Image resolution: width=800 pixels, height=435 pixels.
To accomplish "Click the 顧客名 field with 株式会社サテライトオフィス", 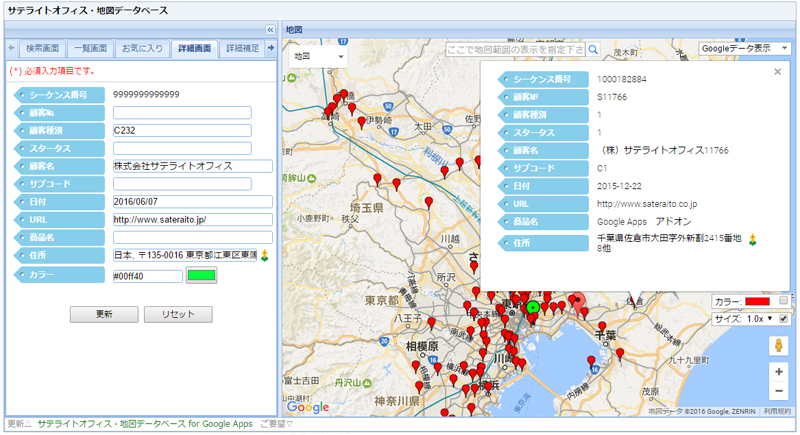I will (193, 166).
